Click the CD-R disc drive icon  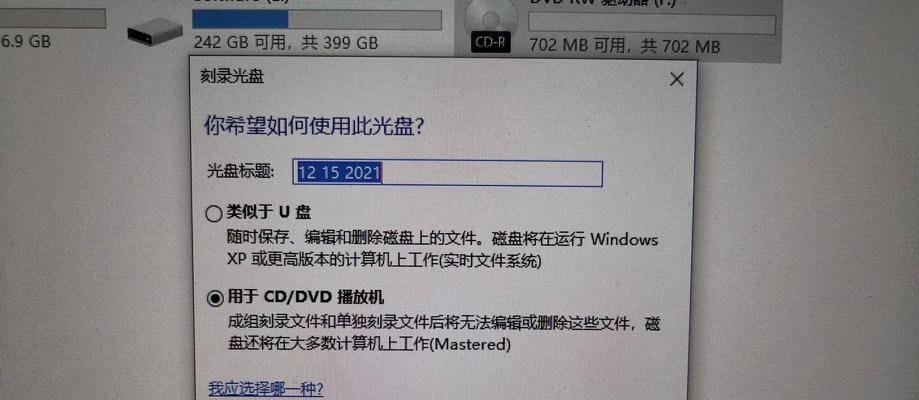(490, 26)
